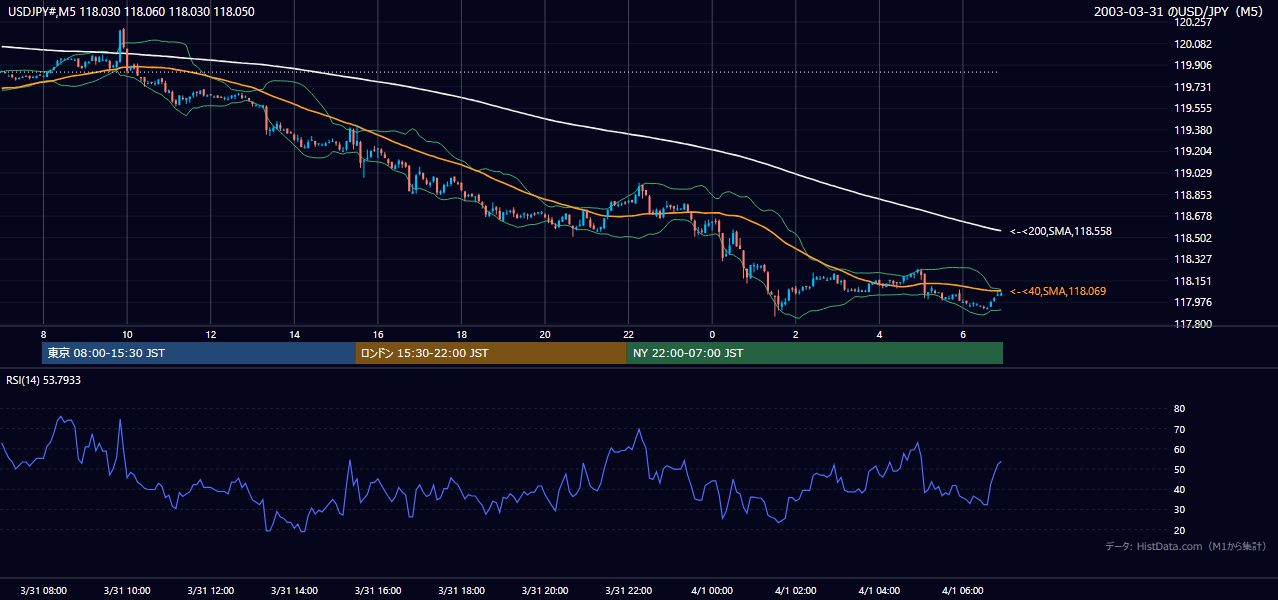Click the 3/31 08:00 bottom time label

[43, 591]
